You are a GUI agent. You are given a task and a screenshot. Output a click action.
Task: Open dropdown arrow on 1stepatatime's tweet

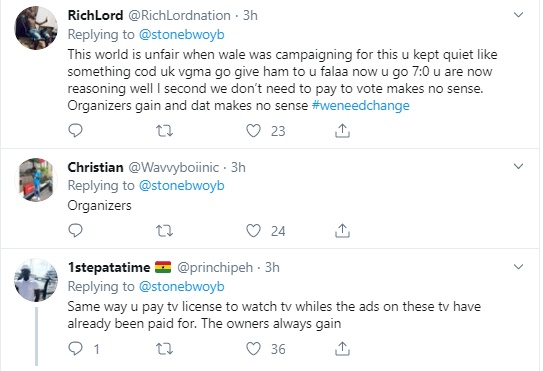(518, 267)
